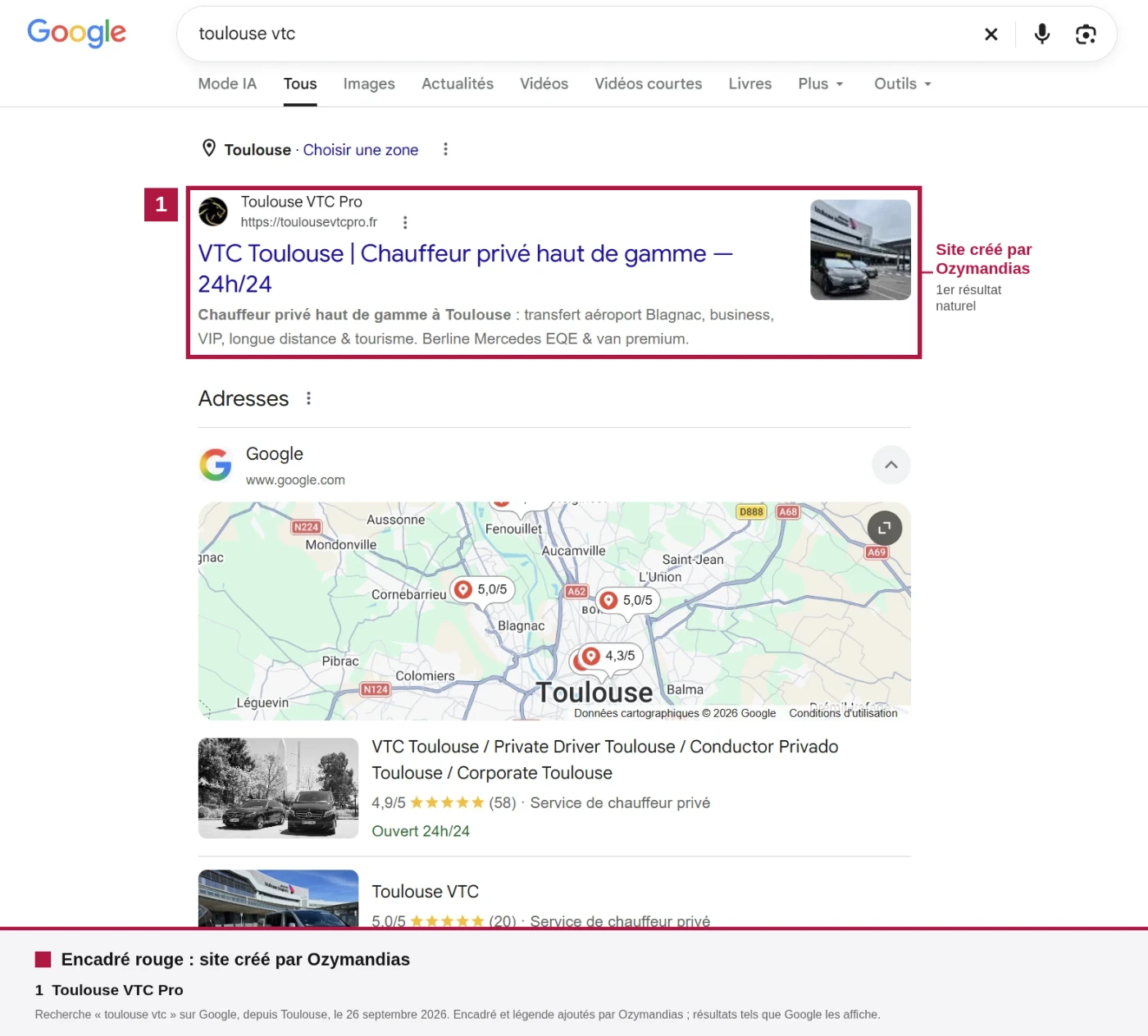The height and width of the screenshot is (1036, 1148).
Task: Open the black-and-white cars thumbnail of VTC Toulouse listing
Action: 279,788
